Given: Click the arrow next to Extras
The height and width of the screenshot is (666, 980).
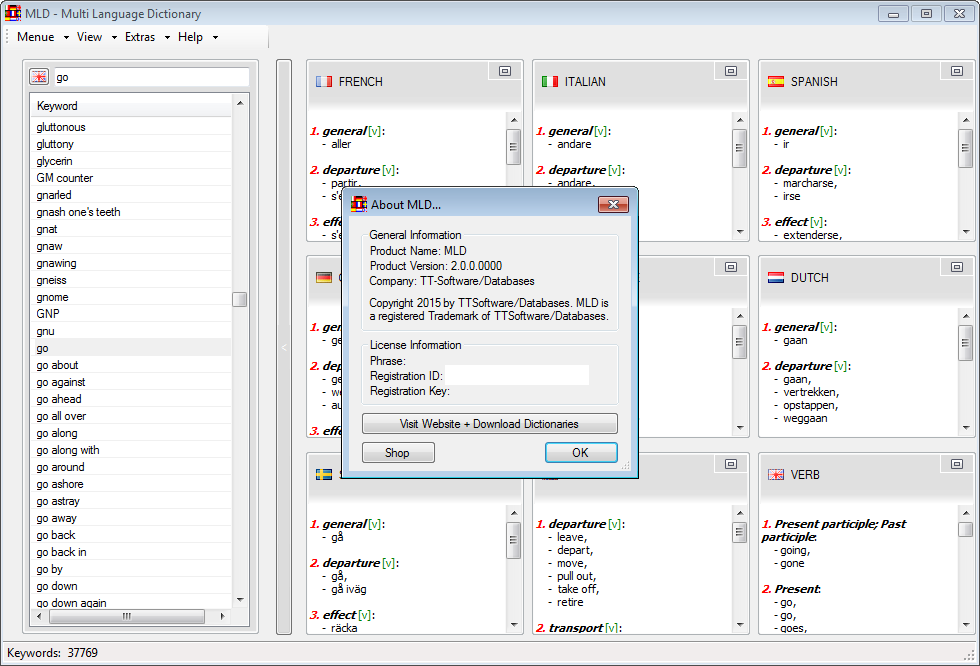Looking at the screenshot, I should click(168, 37).
